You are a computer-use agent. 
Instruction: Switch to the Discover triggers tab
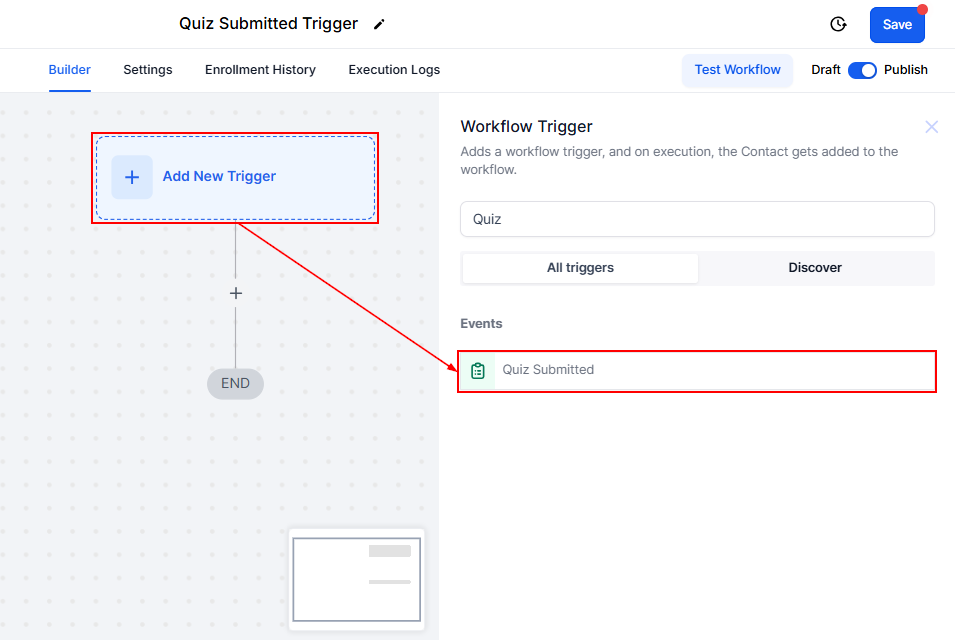815,268
